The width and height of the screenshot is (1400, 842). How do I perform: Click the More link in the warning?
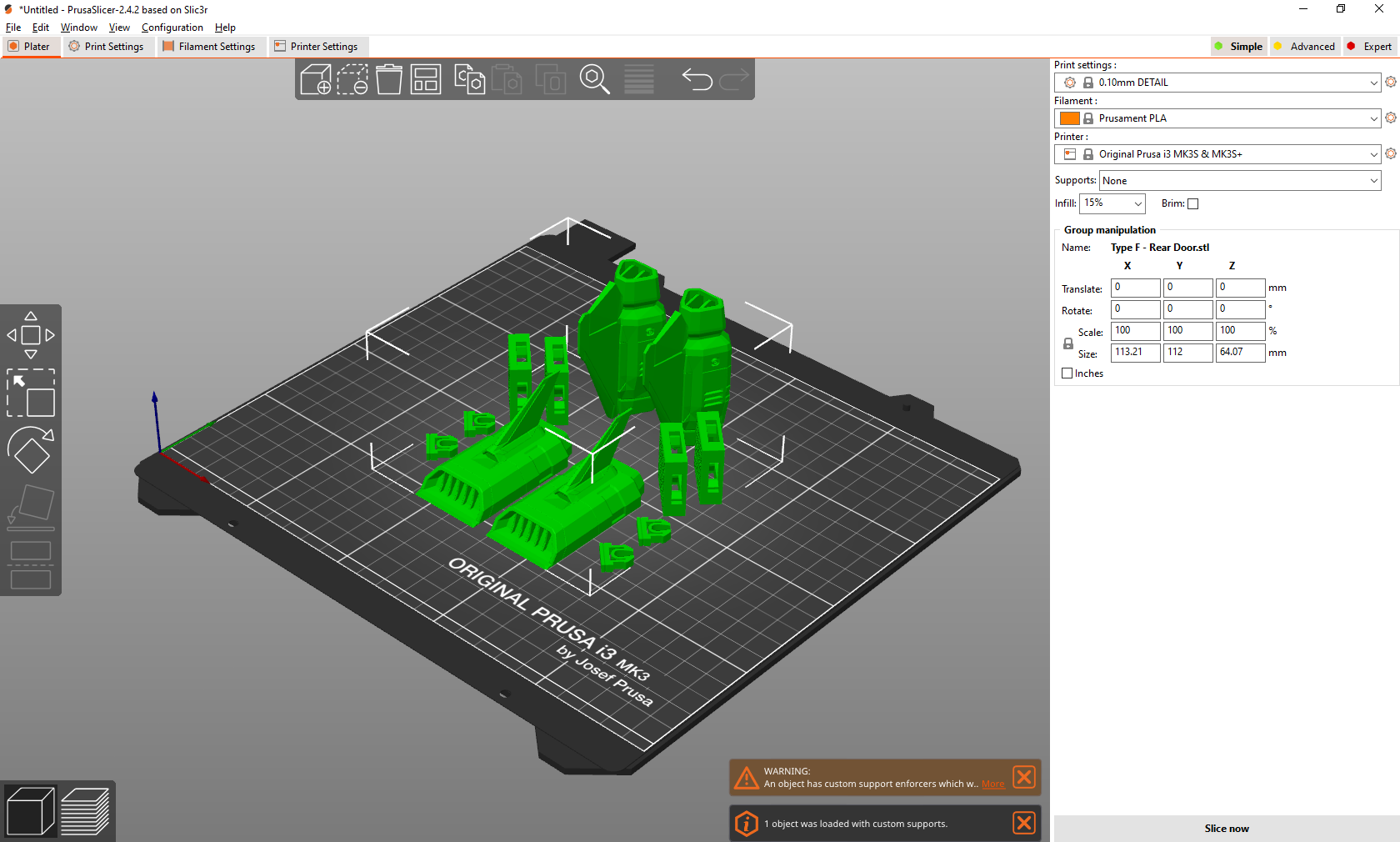992,784
